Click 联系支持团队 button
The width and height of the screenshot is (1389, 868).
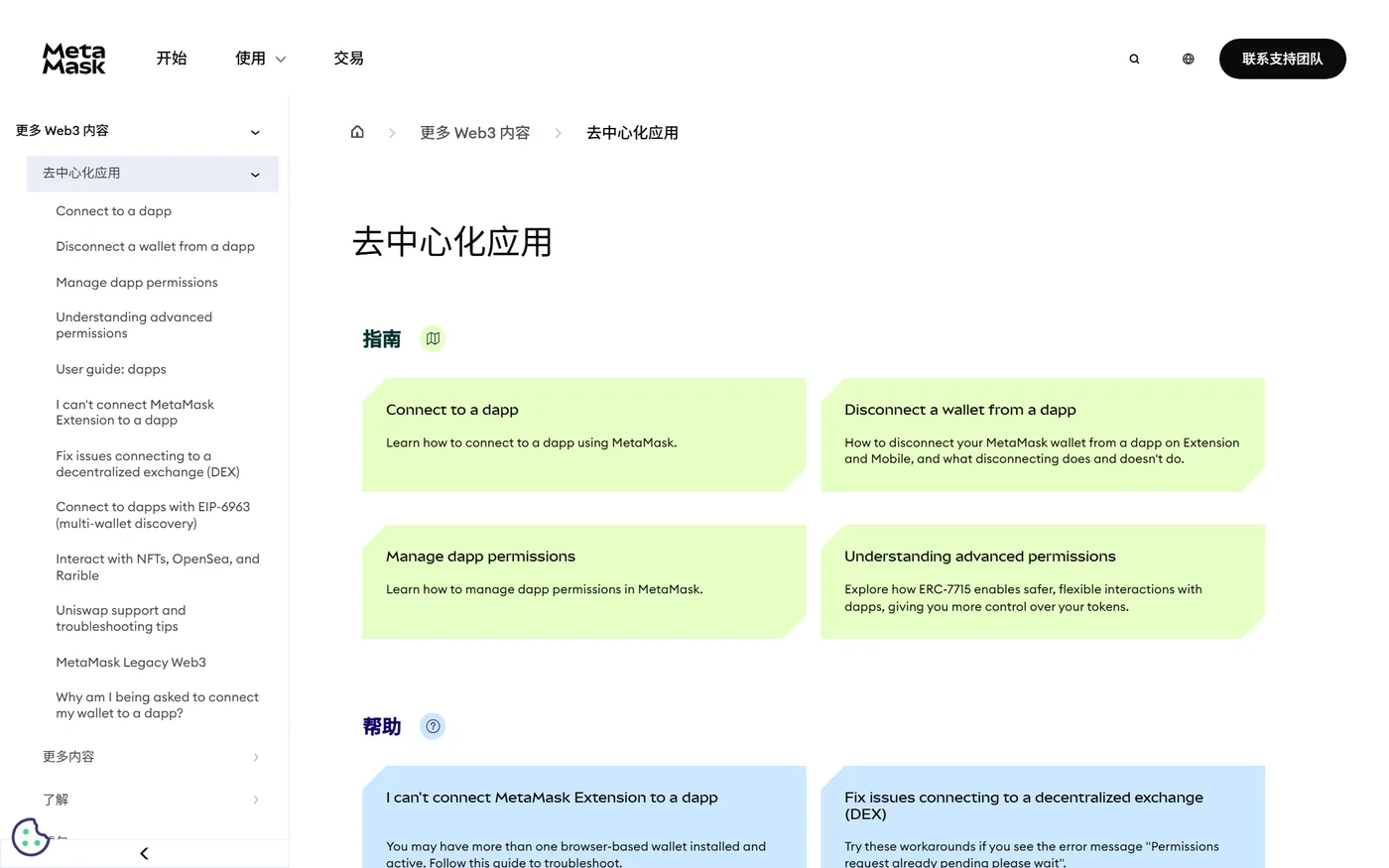1282,59
